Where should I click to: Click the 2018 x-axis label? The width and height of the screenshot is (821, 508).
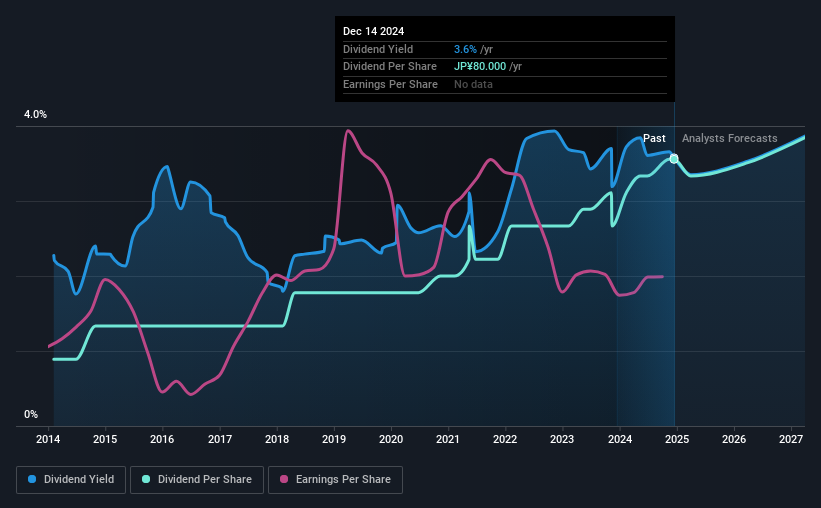276,439
